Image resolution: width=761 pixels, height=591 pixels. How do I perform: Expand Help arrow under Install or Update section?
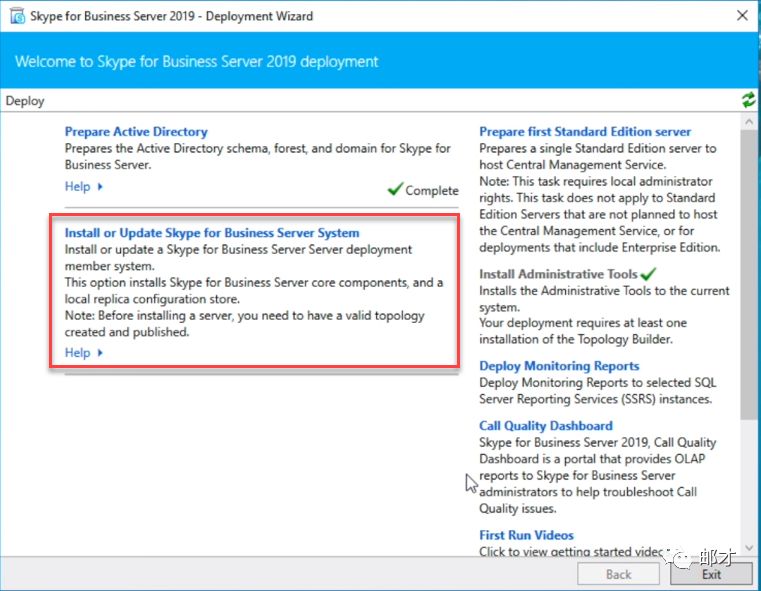100,353
